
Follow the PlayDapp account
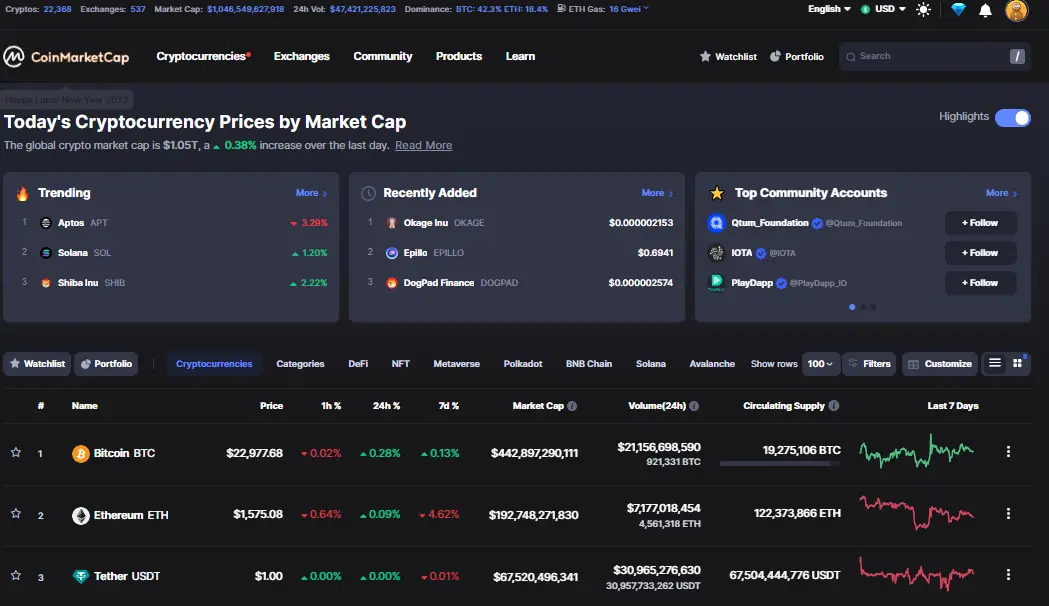[x=980, y=283]
